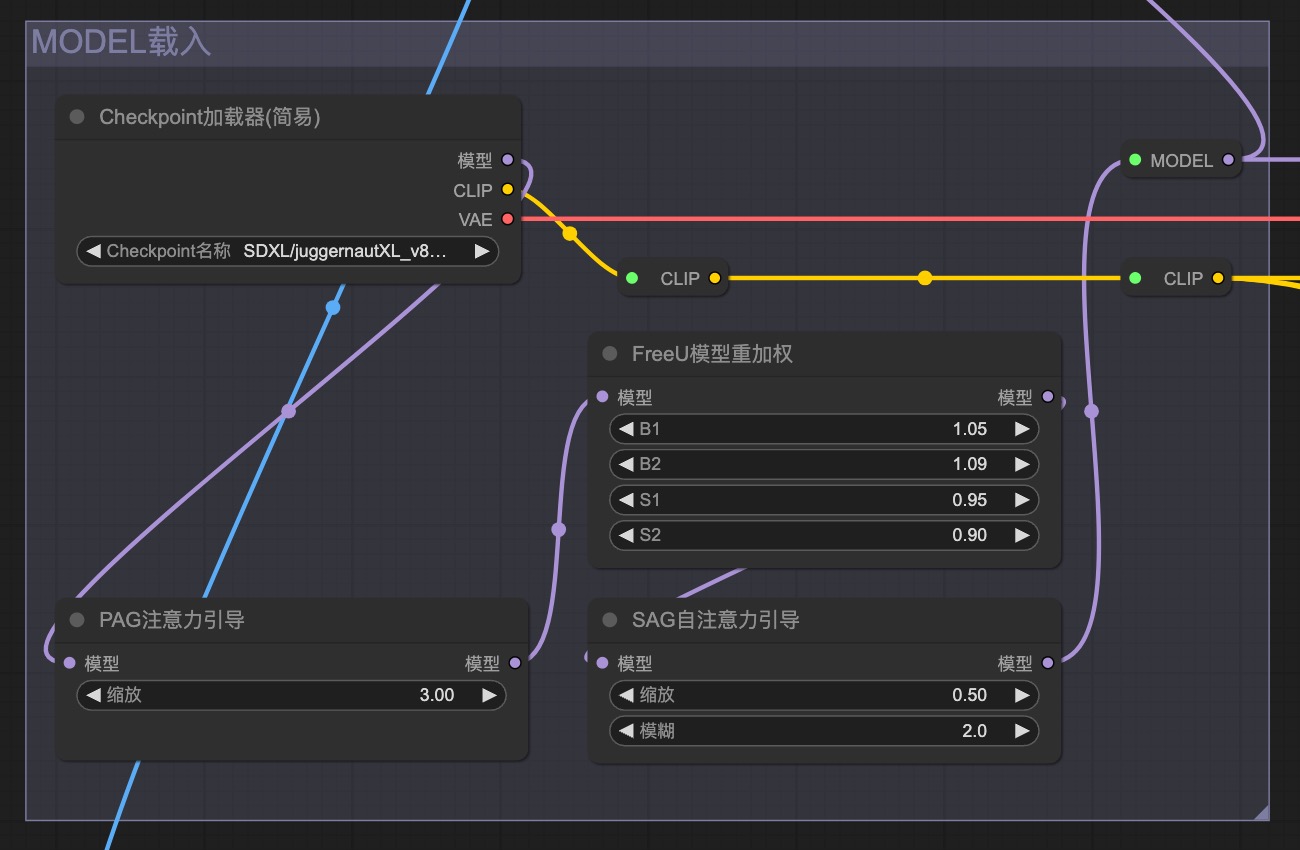Decrease PAG 缩放 with the left arrow
The image size is (1300, 850).
coord(94,695)
